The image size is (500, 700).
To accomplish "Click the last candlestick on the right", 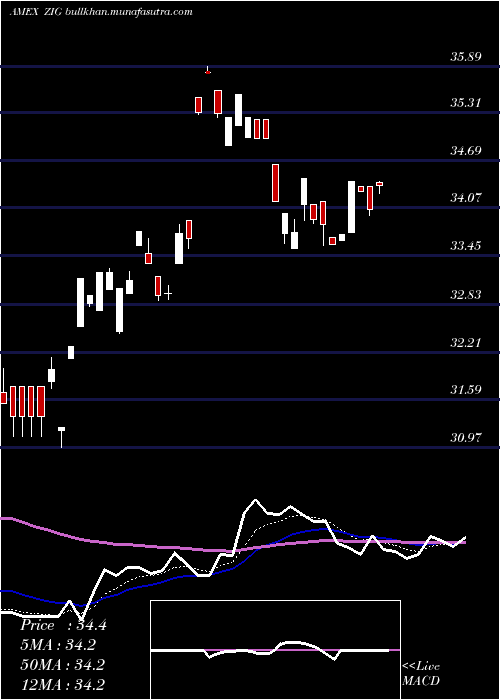I will pyautogui.click(x=379, y=187).
